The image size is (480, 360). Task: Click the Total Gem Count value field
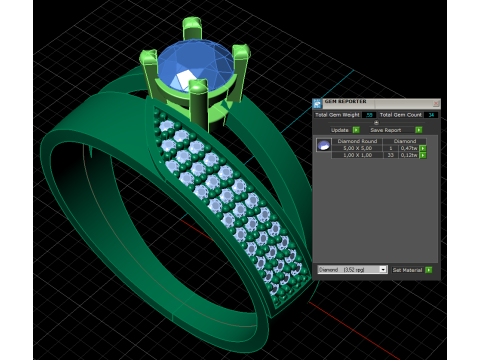(431, 115)
